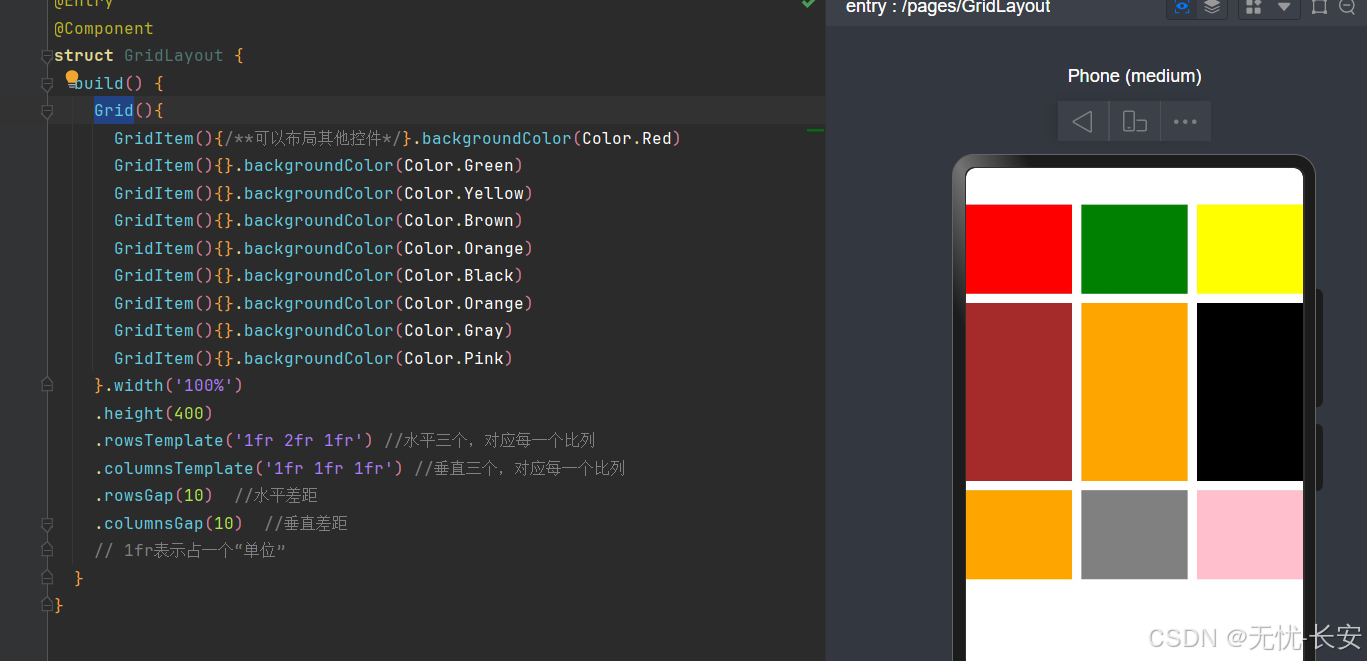This screenshot has width=1367, height=661.
Task: Click the .height(400) line
Action: pos(154,413)
